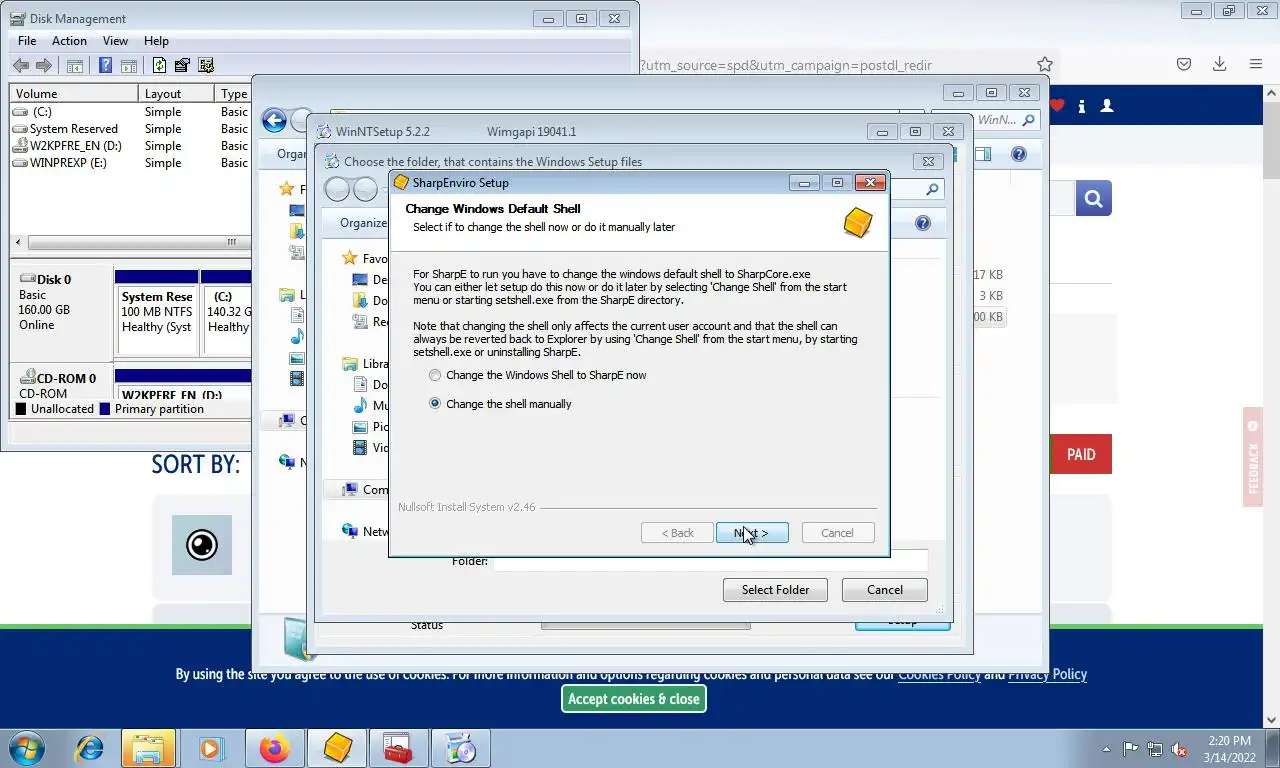Click Next in SharpEnviro Setup
The width and height of the screenshot is (1280, 768).
(x=752, y=533)
